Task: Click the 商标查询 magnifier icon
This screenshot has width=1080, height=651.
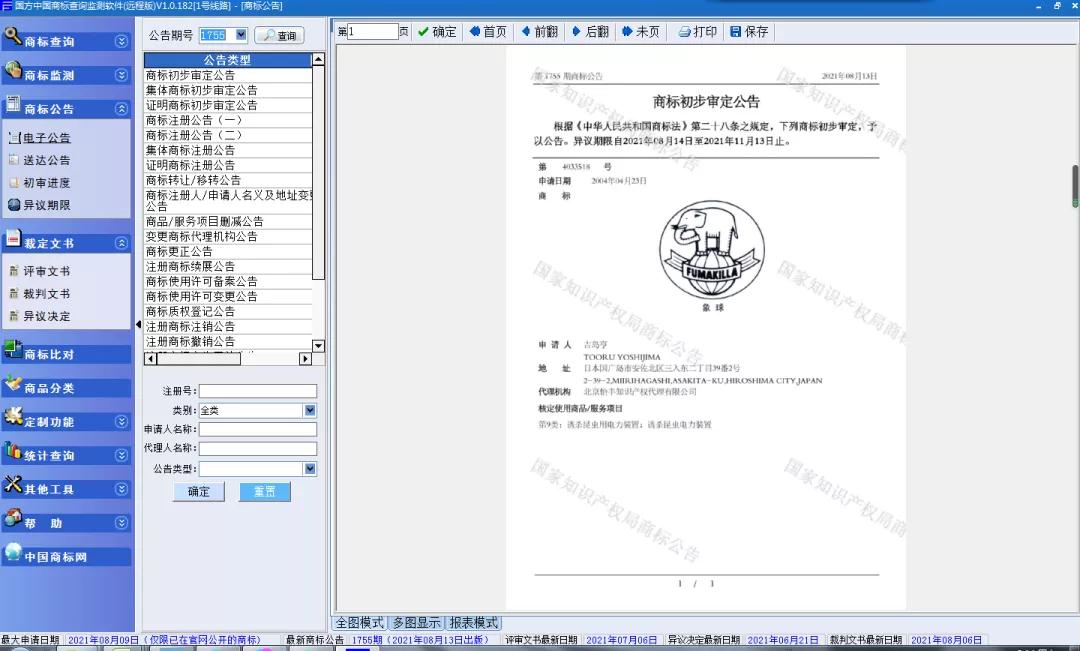Action: 13,37
